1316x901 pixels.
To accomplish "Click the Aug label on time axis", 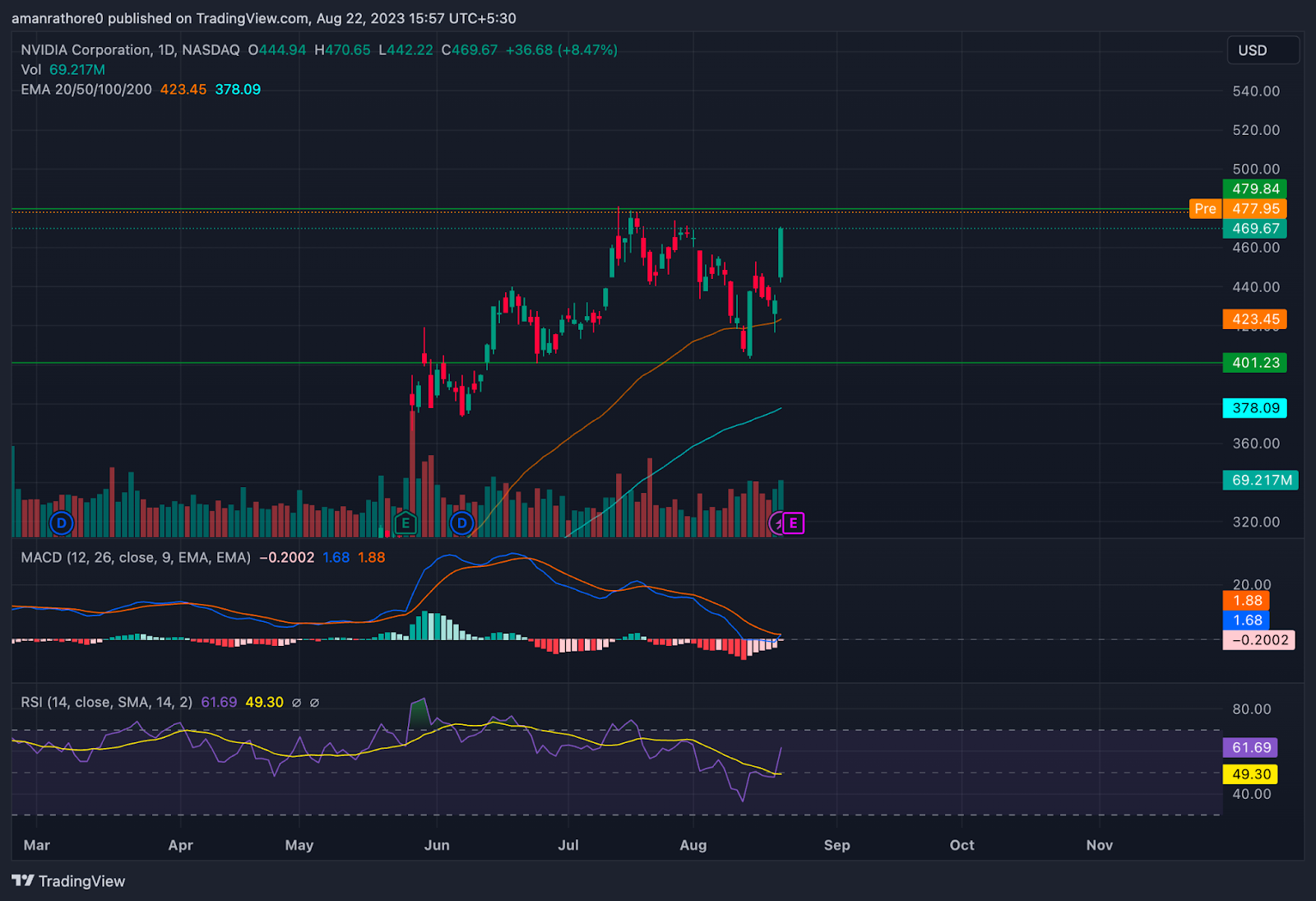I will point(693,845).
